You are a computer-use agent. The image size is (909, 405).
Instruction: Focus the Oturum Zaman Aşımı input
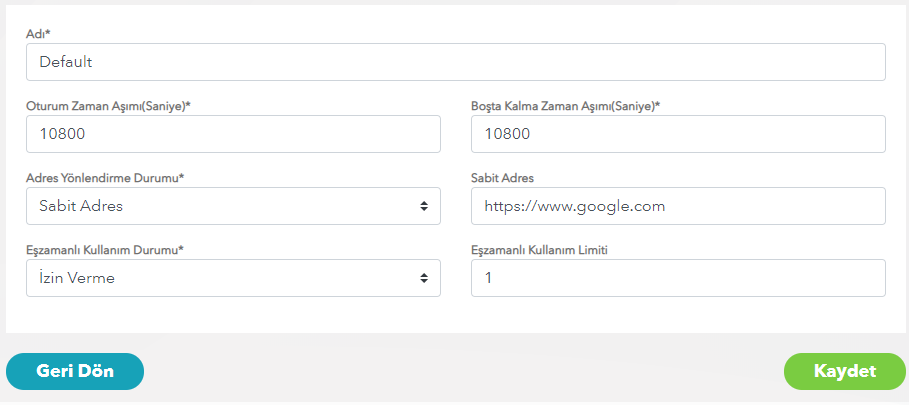tap(233, 134)
